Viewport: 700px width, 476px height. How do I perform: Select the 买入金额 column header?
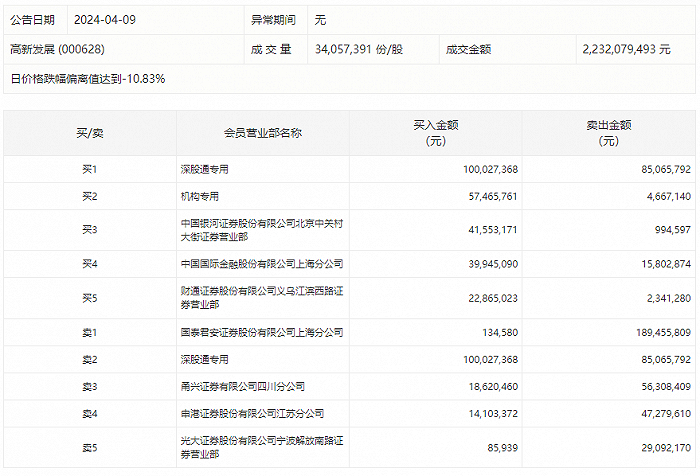pyautogui.click(x=435, y=133)
